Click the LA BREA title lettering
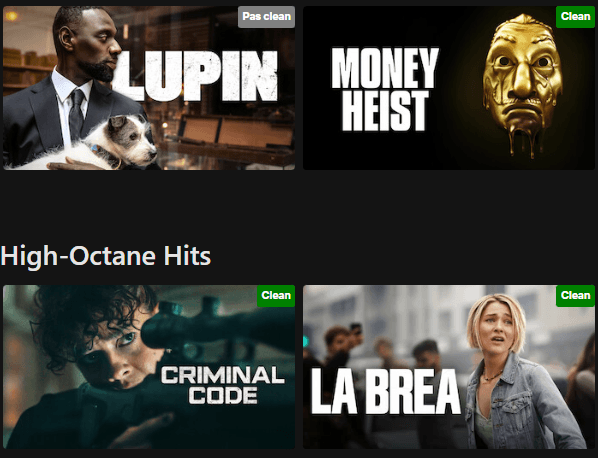The height and width of the screenshot is (458, 598). pos(386,391)
